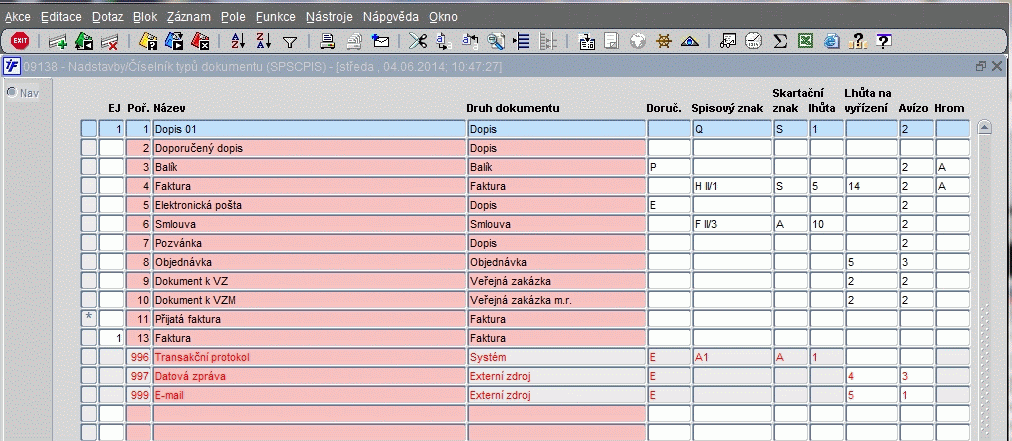Restore the inner form window
The image size is (1012, 441).
(982, 66)
